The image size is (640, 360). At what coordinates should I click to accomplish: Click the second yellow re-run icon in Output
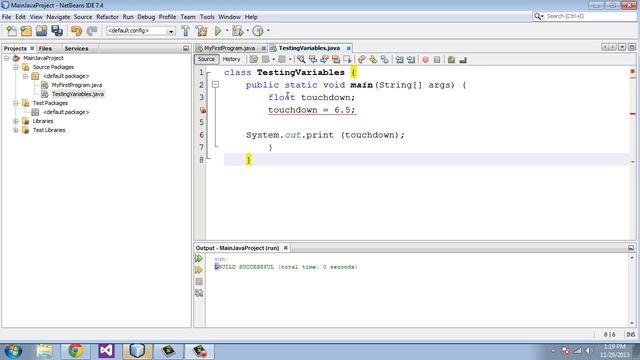(x=199, y=270)
